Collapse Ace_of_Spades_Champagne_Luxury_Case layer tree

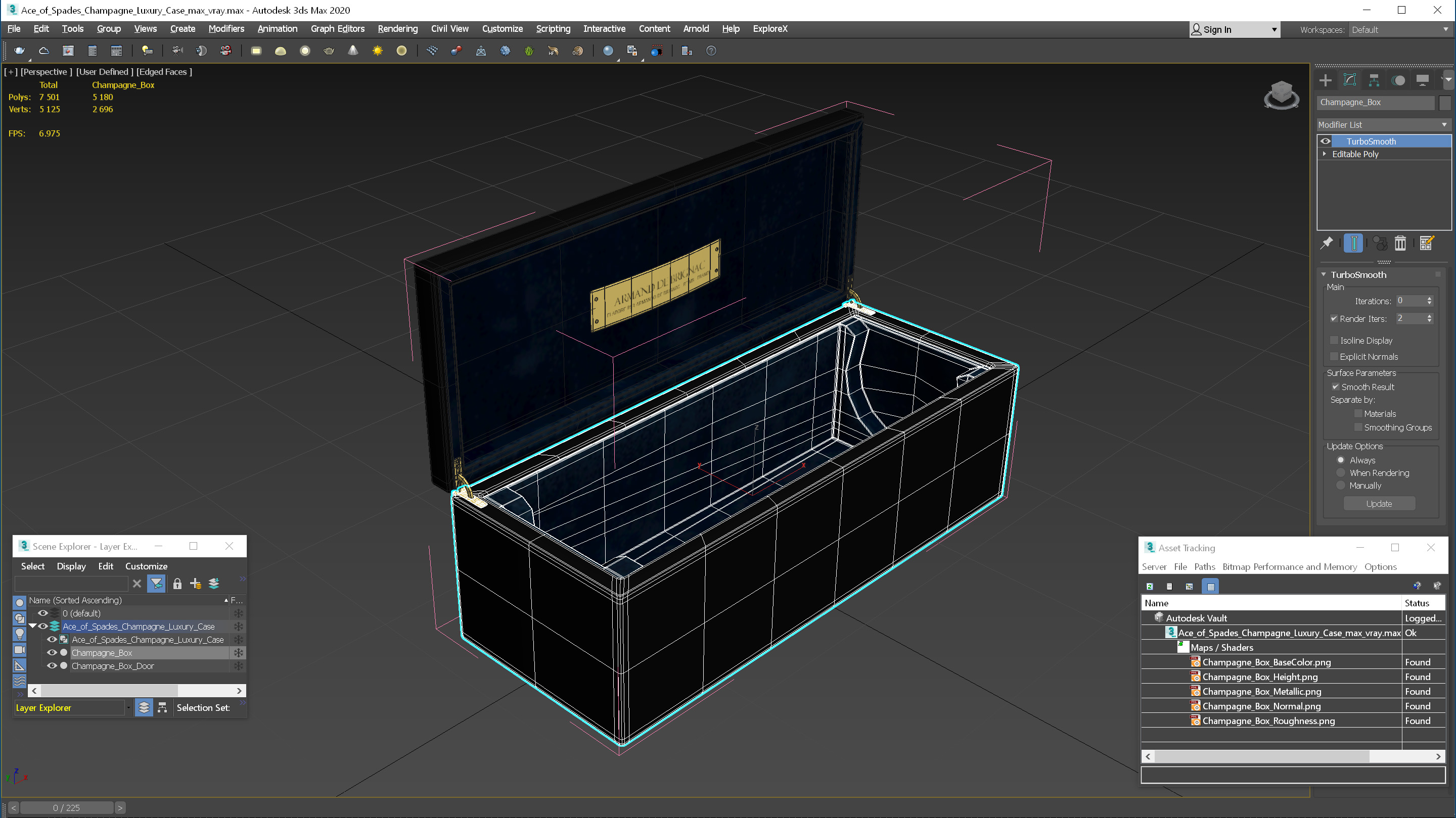point(33,627)
